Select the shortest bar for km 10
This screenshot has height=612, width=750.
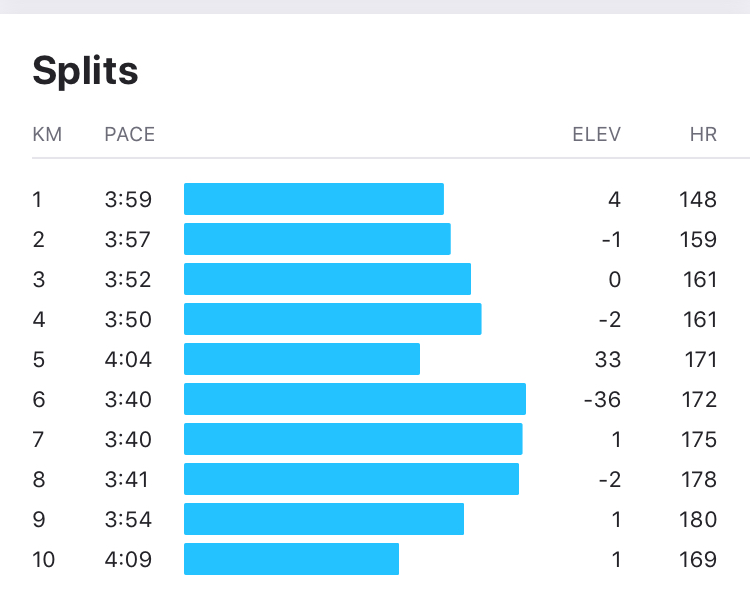point(291,559)
